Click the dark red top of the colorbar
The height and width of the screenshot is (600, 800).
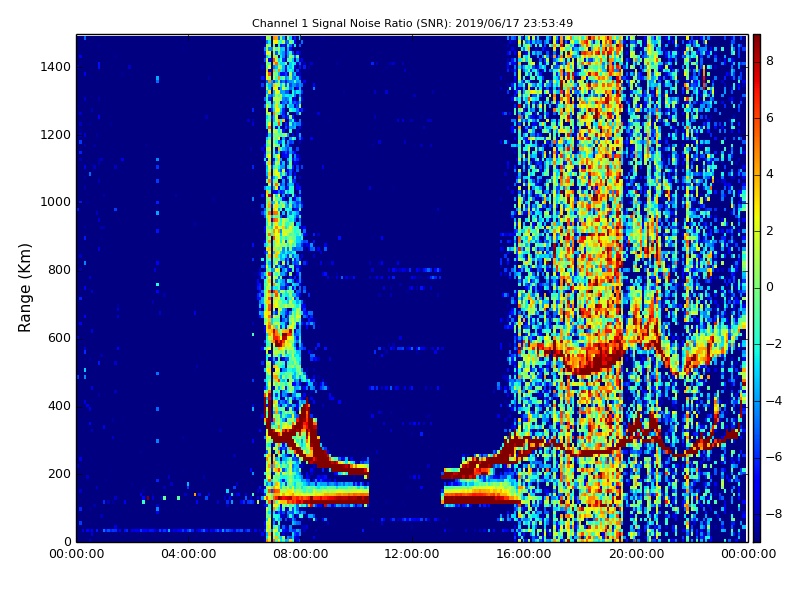(x=757, y=43)
